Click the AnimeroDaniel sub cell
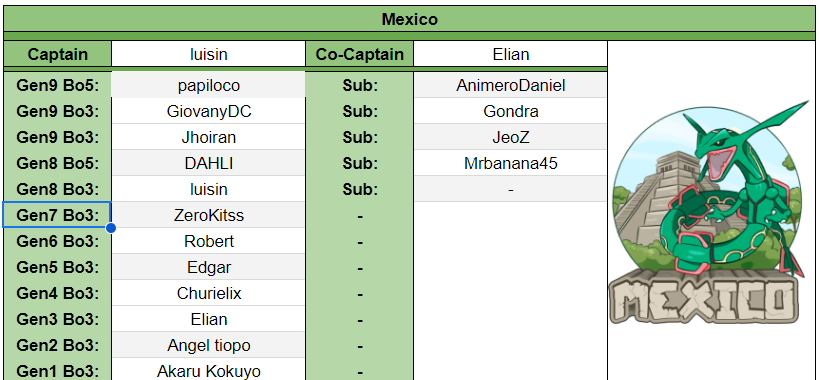The width and height of the screenshot is (819, 380). point(510,85)
